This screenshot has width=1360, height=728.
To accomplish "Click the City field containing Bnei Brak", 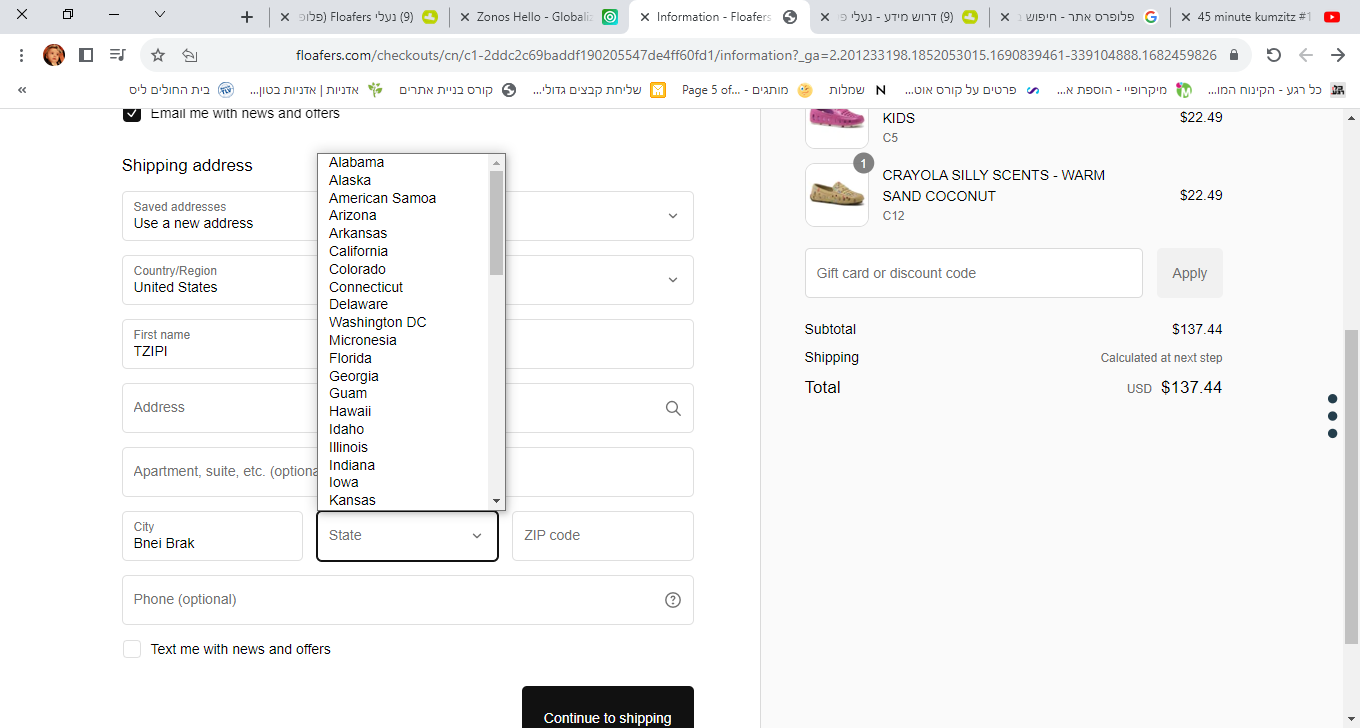I will pyautogui.click(x=212, y=536).
